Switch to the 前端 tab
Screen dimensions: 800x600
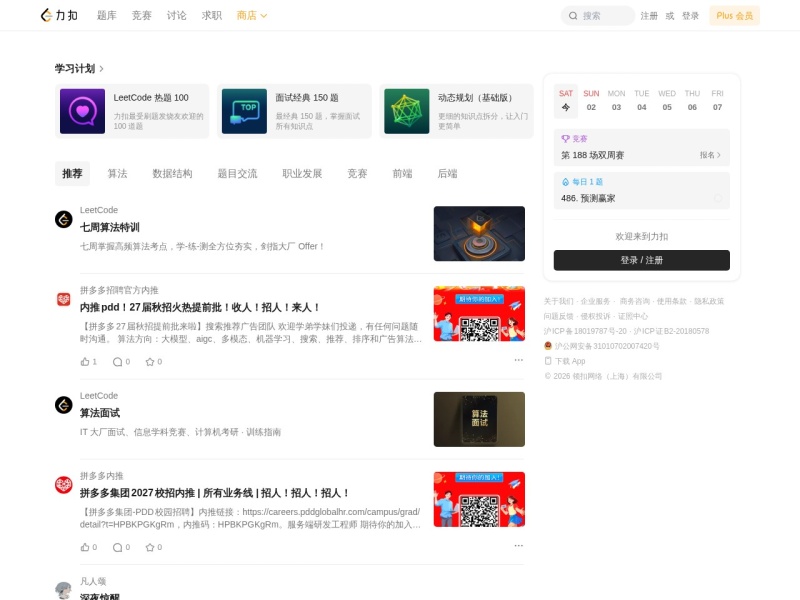(402, 173)
